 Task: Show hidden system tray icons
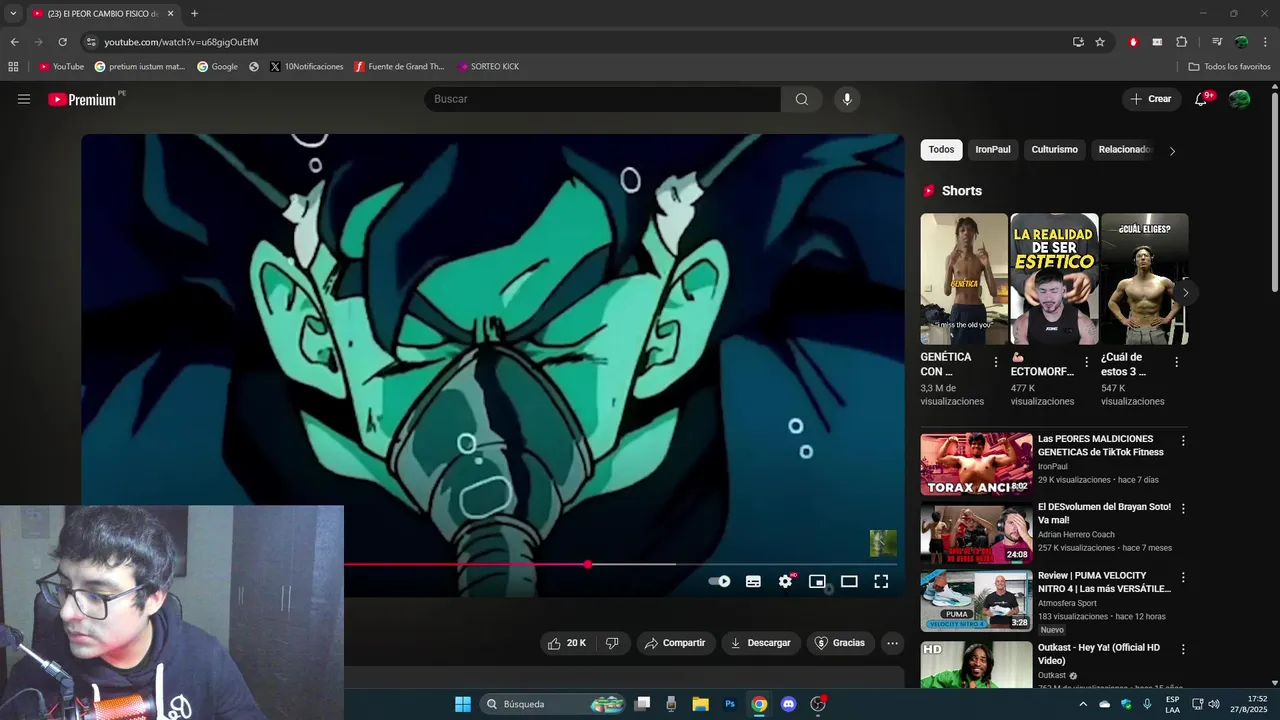(x=1082, y=704)
